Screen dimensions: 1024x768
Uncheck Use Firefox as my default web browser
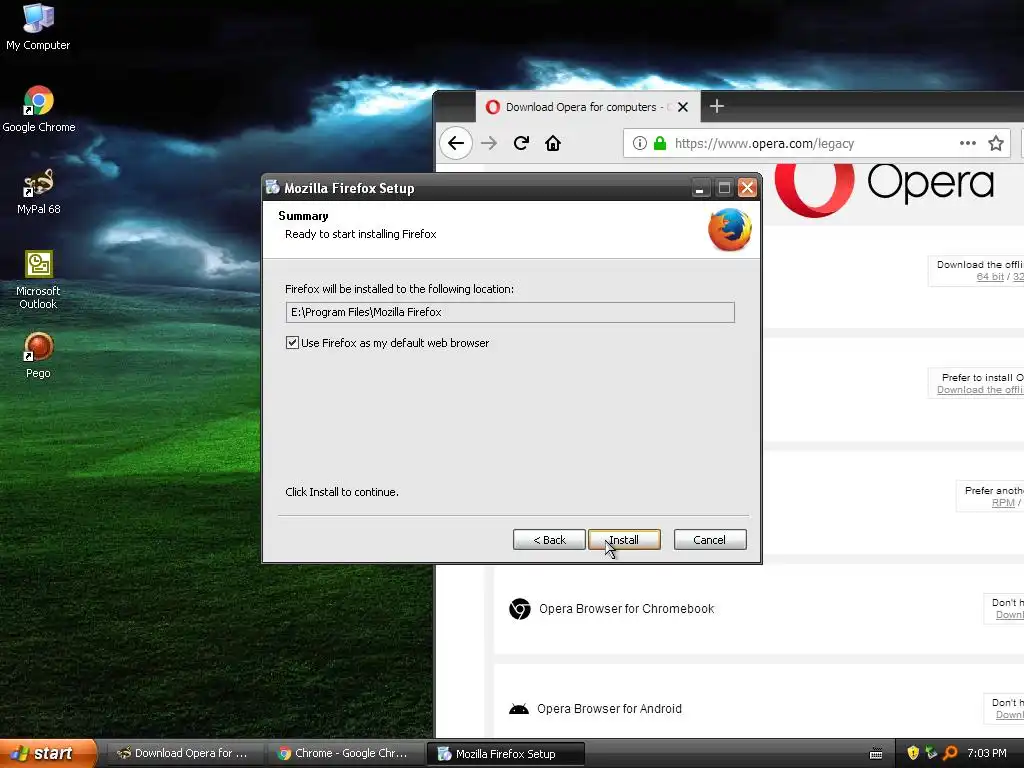click(293, 343)
